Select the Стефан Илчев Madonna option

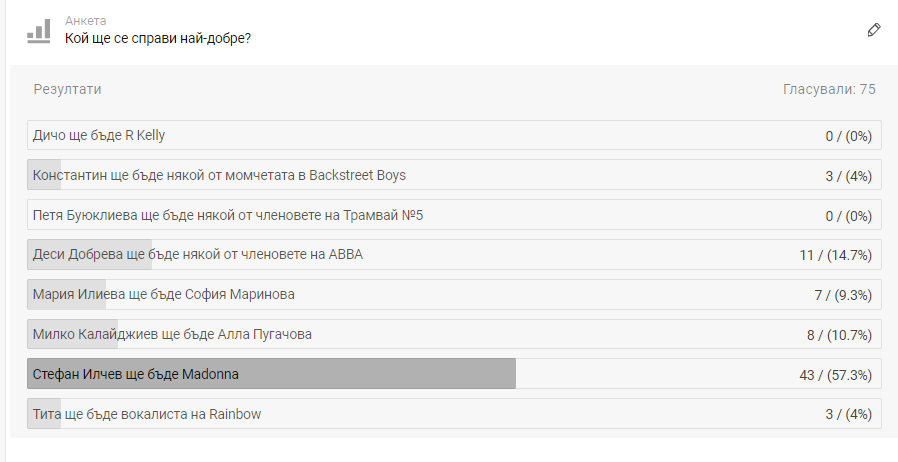click(454, 374)
